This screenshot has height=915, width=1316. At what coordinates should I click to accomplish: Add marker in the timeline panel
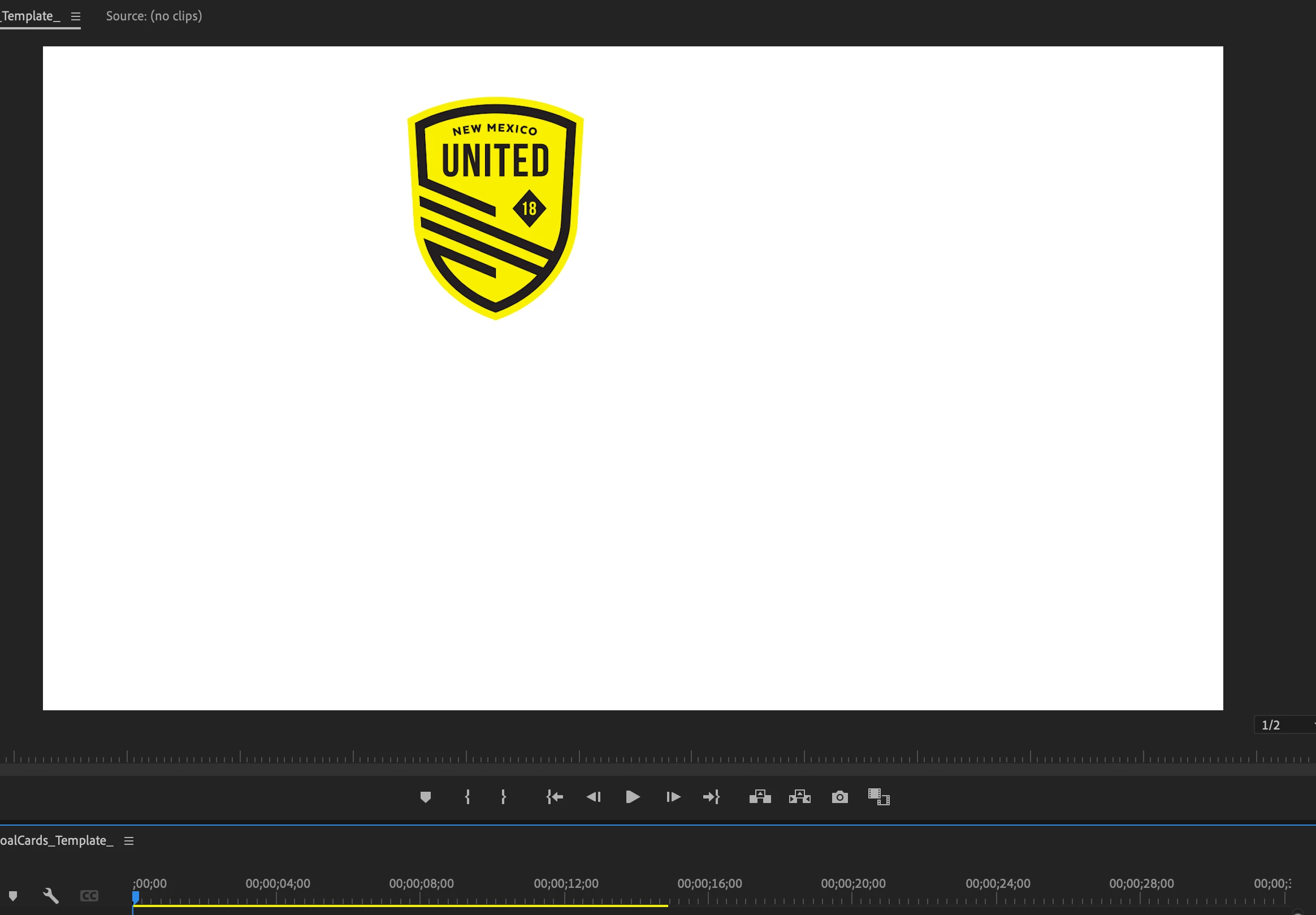(x=13, y=896)
